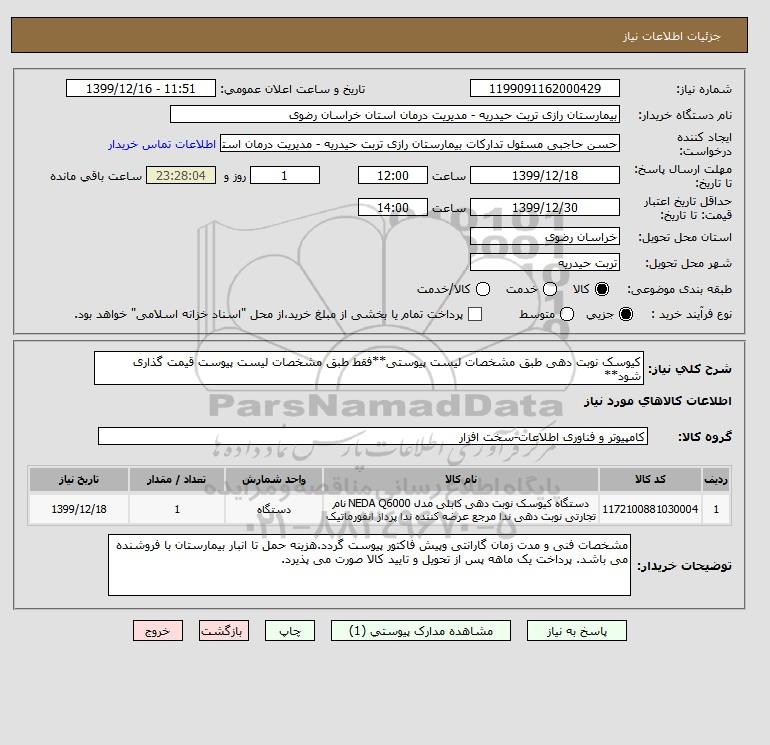This screenshot has height=745, width=770.
Task: Open مشاهده مدارک پیوستی (1) button
Action: tap(421, 631)
